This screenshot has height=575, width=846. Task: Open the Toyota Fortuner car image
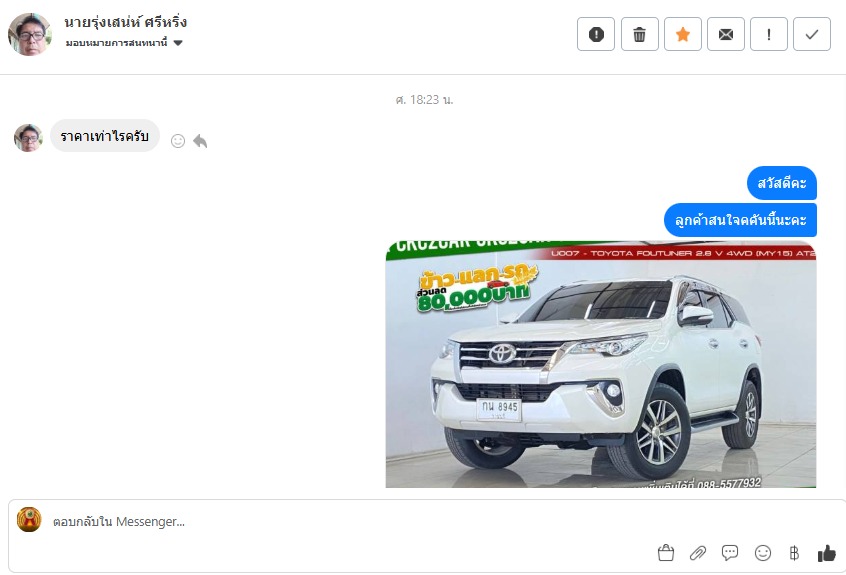pos(601,364)
